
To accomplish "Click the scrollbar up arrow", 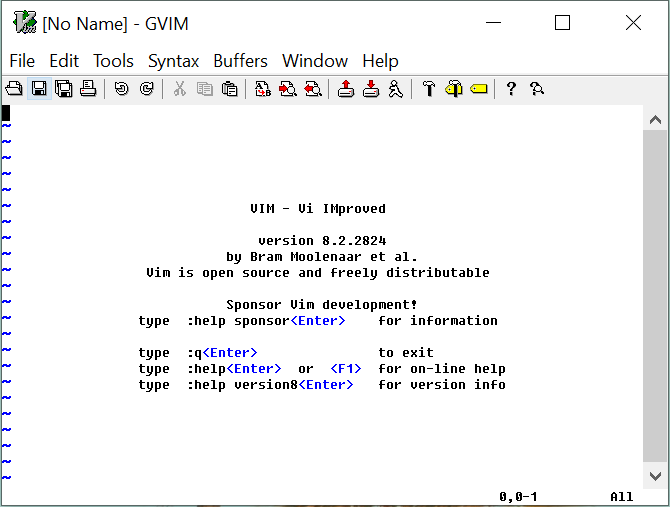I will pos(655,120).
